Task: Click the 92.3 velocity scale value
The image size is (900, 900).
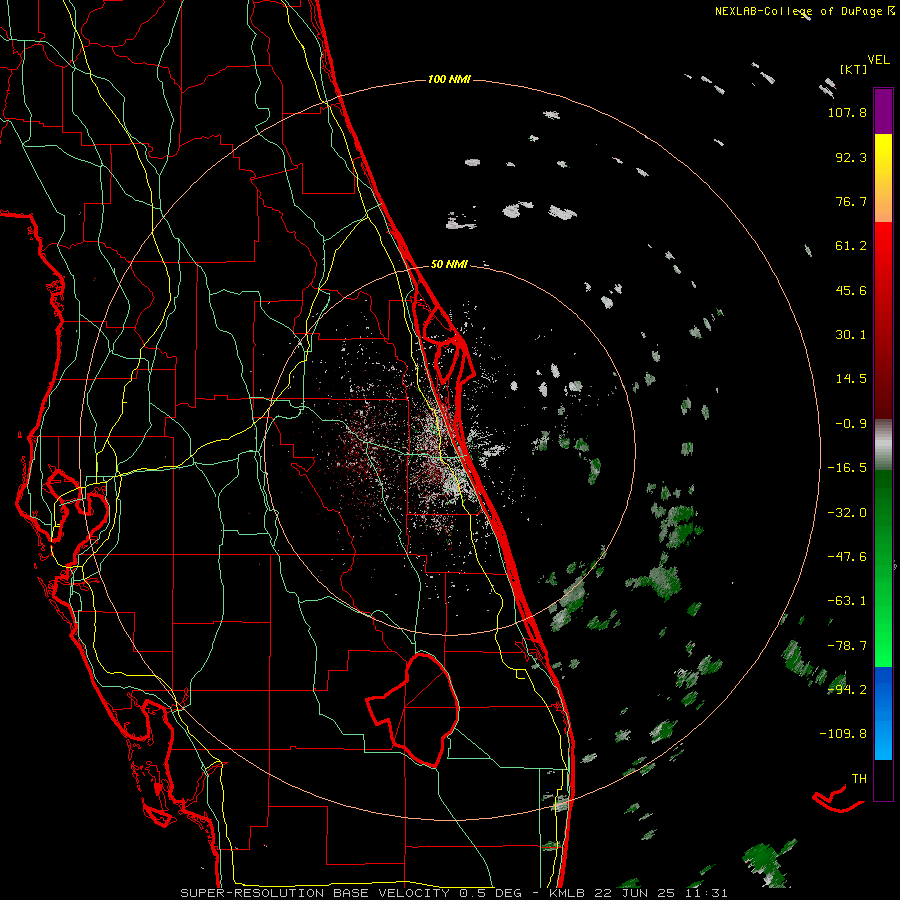Action: click(x=851, y=157)
